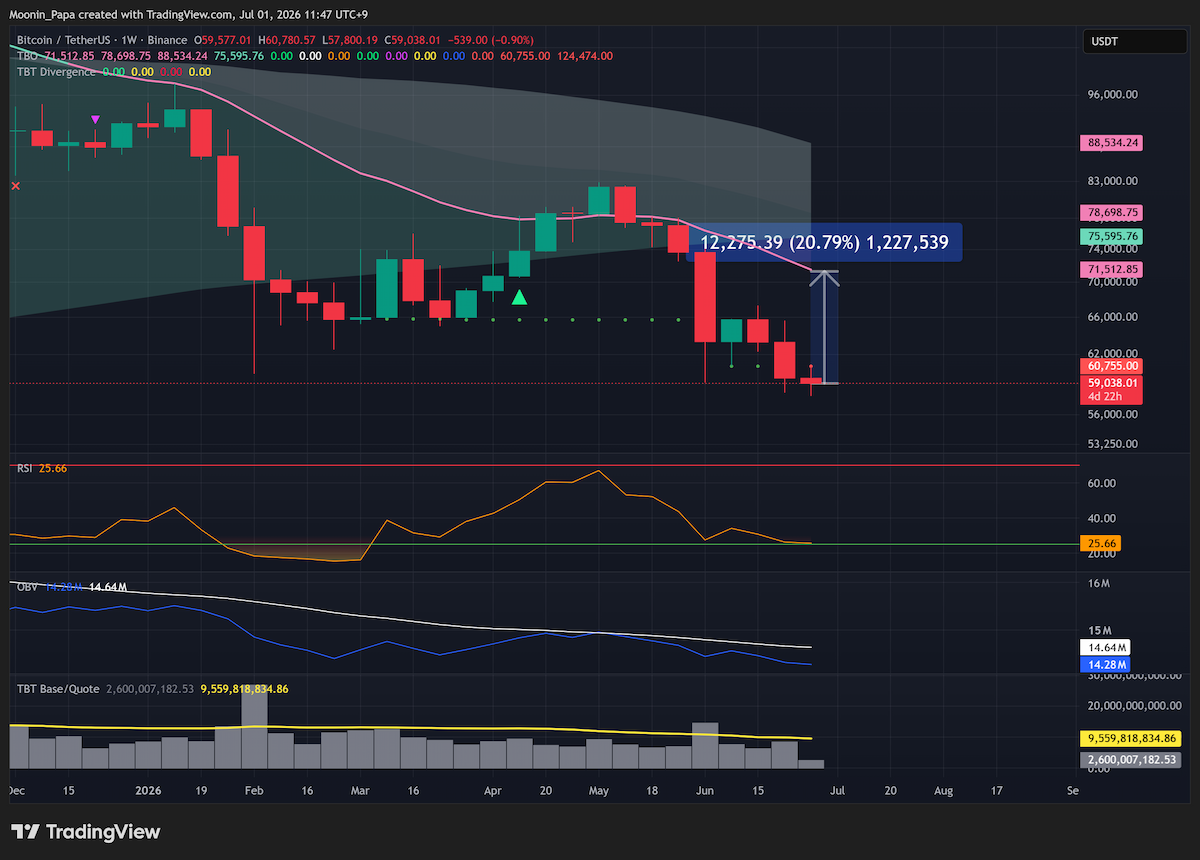Click the 62,000.00 price scale tick
The height and width of the screenshot is (860, 1200).
pyautogui.click(x=1113, y=353)
